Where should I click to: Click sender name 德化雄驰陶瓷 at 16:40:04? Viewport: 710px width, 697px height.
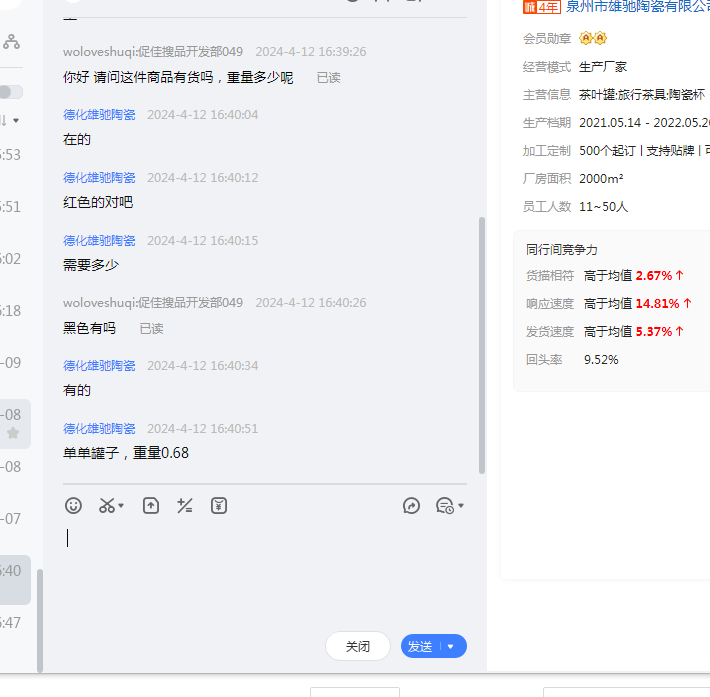[99, 115]
